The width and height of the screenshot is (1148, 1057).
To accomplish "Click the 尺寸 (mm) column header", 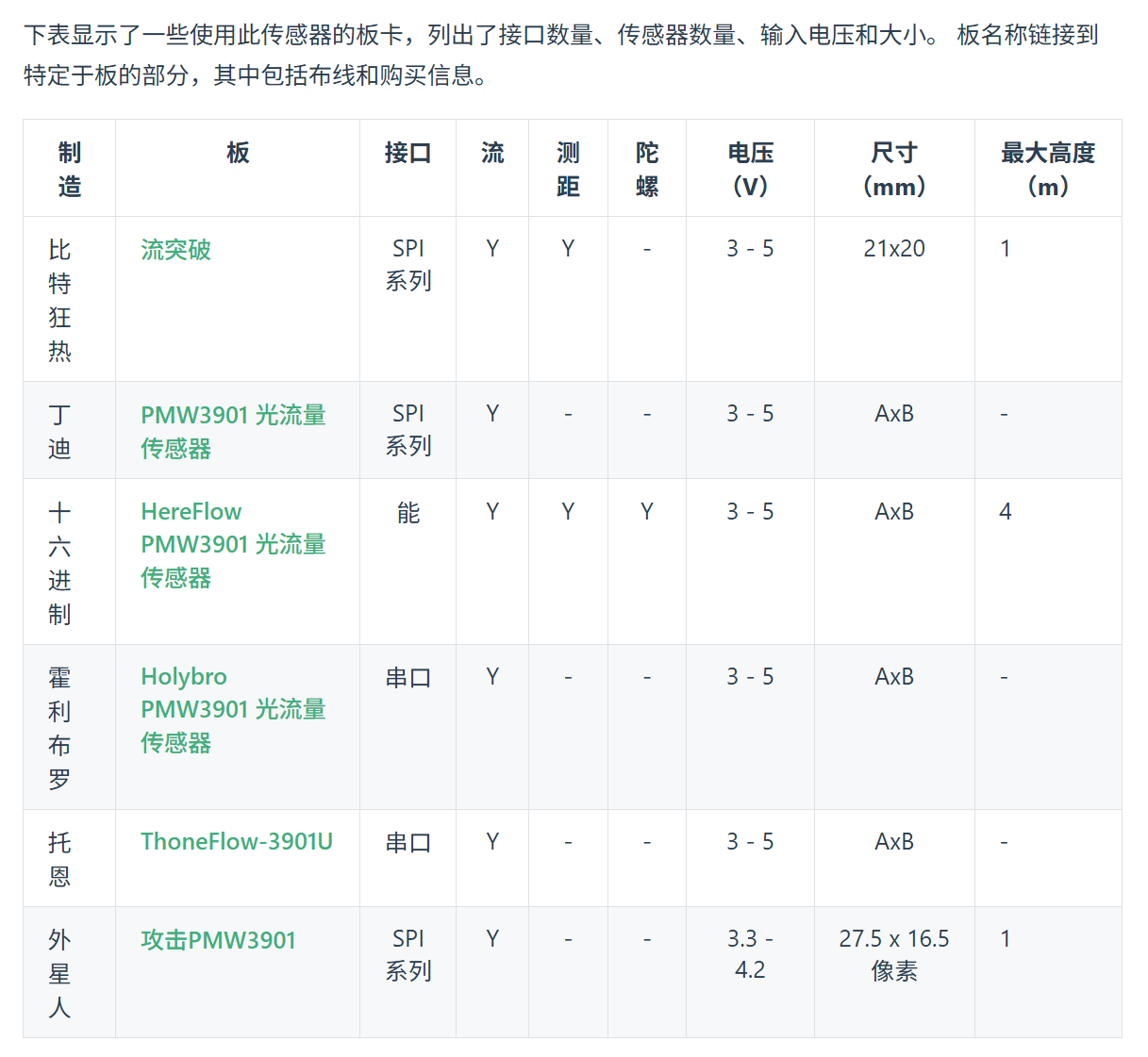I will tap(894, 169).
